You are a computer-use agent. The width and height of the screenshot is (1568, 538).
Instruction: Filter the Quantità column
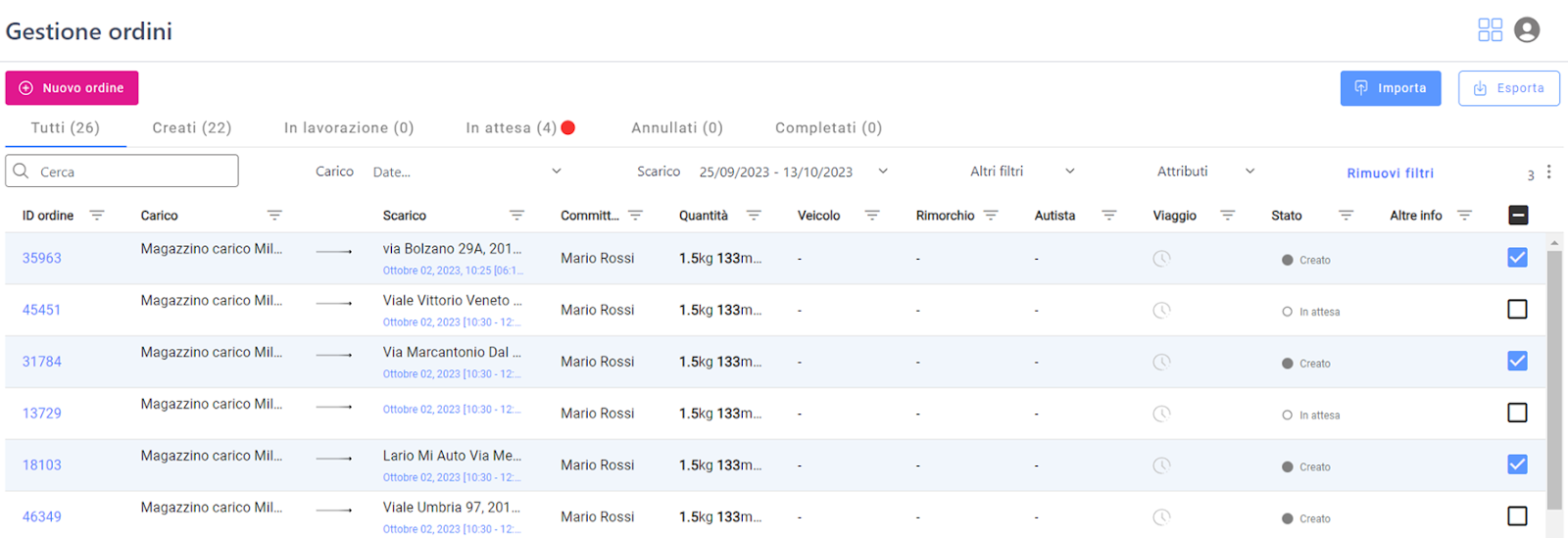point(754,215)
